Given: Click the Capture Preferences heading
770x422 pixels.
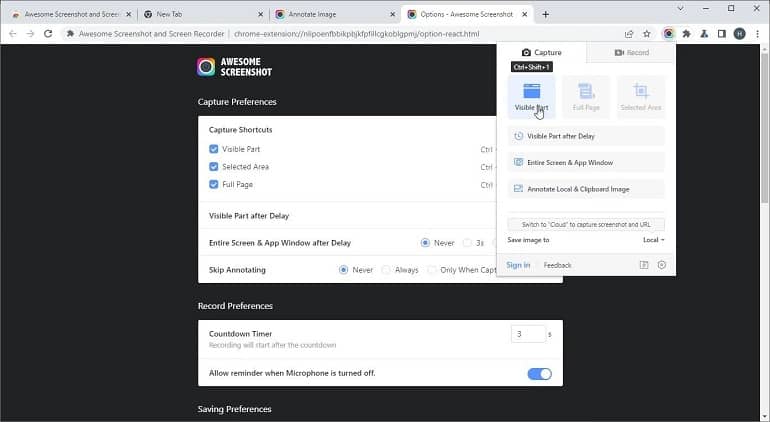Looking at the screenshot, I should pyautogui.click(x=237, y=102).
